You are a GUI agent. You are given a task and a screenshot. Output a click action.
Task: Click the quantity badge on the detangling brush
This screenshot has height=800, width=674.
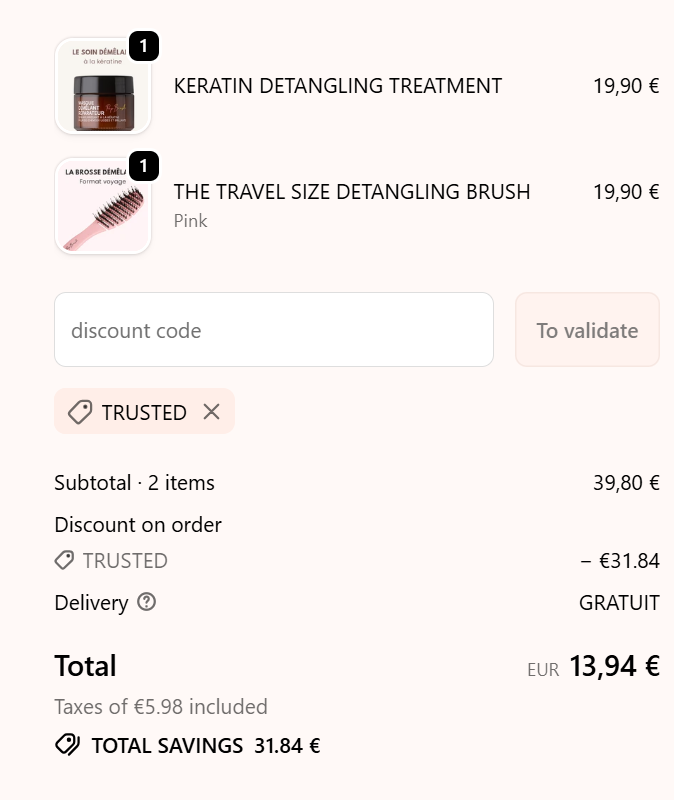click(x=144, y=166)
